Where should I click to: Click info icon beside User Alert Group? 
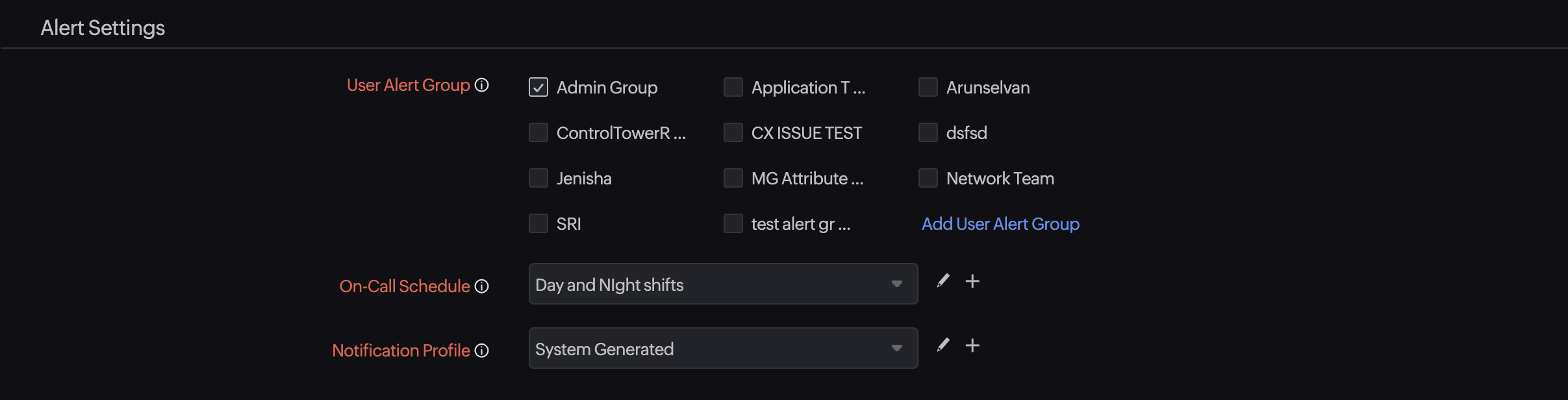[x=481, y=85]
